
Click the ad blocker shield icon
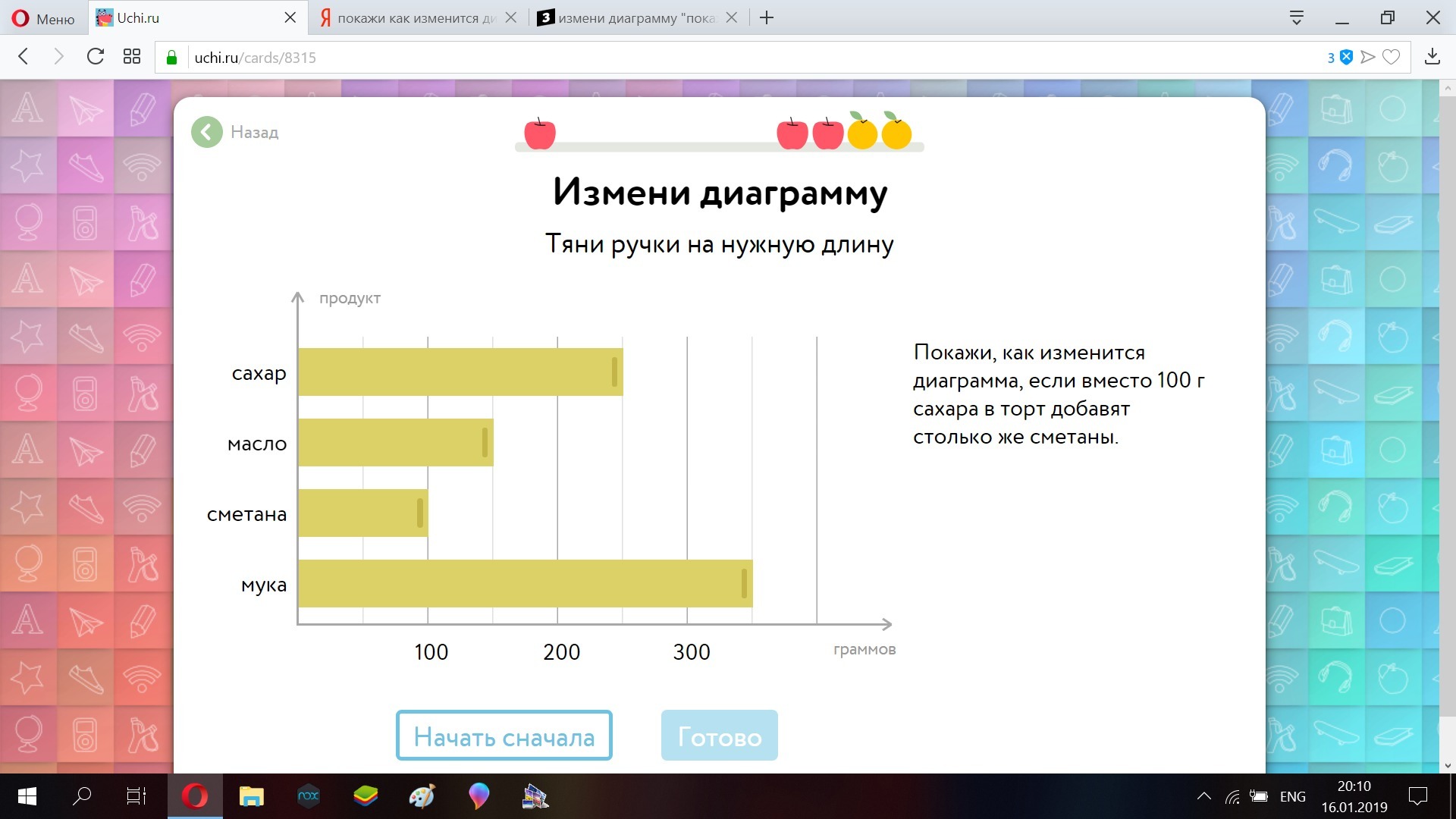1346,57
